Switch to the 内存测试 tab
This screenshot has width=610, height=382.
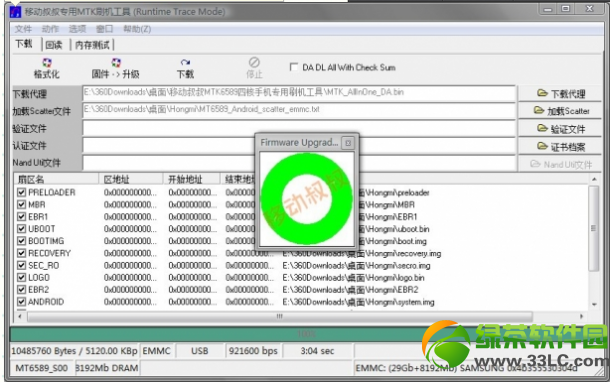[92, 45]
